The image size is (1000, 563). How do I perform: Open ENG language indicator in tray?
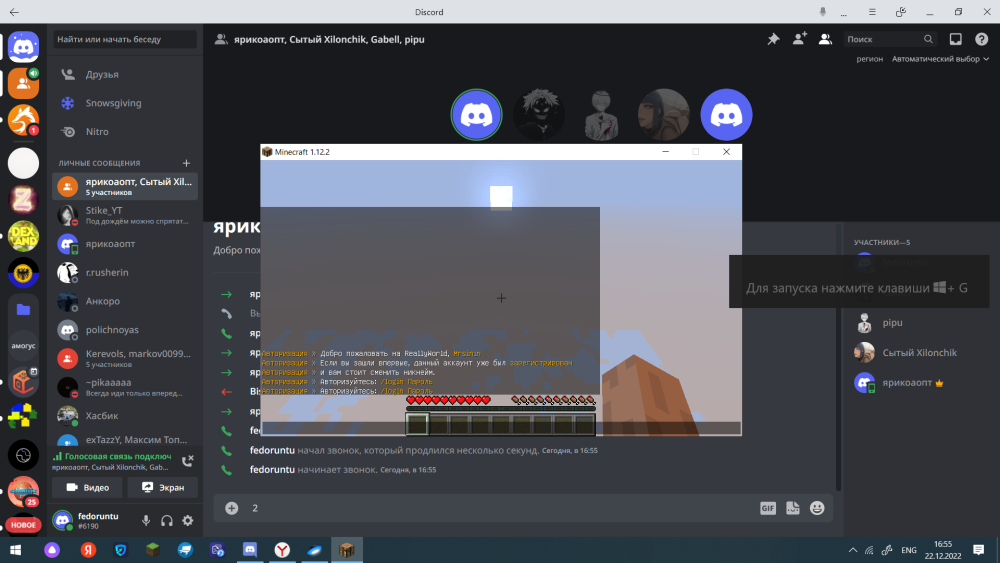[909, 550]
